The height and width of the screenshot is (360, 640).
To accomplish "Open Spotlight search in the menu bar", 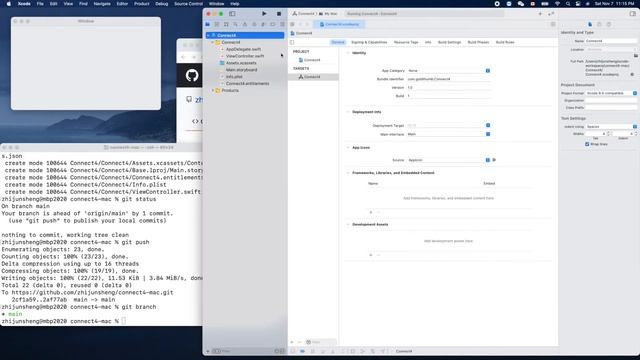I will pyautogui.click(x=568, y=4).
